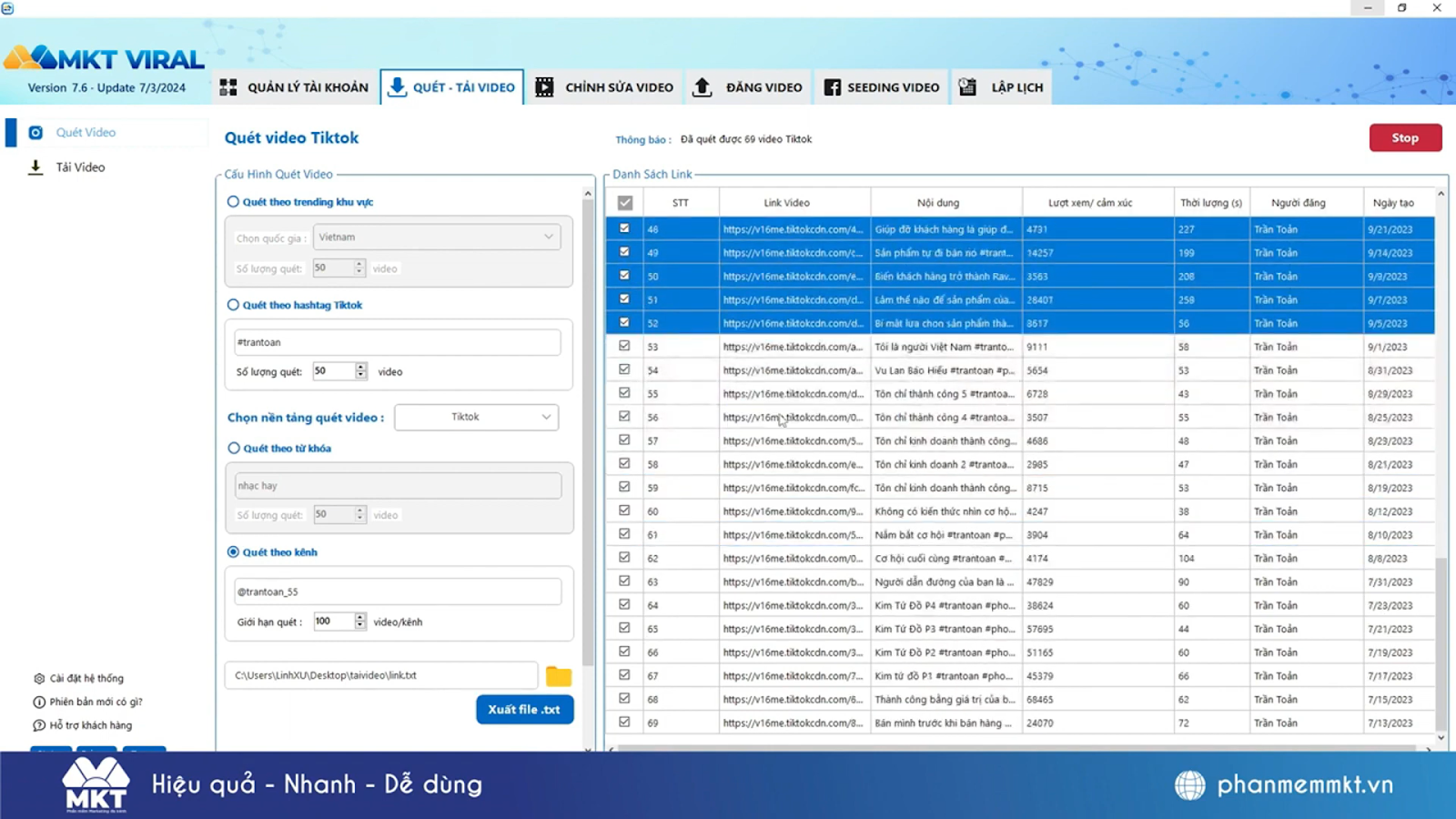Open Hỗ trợ khách hàng link

tap(91, 726)
